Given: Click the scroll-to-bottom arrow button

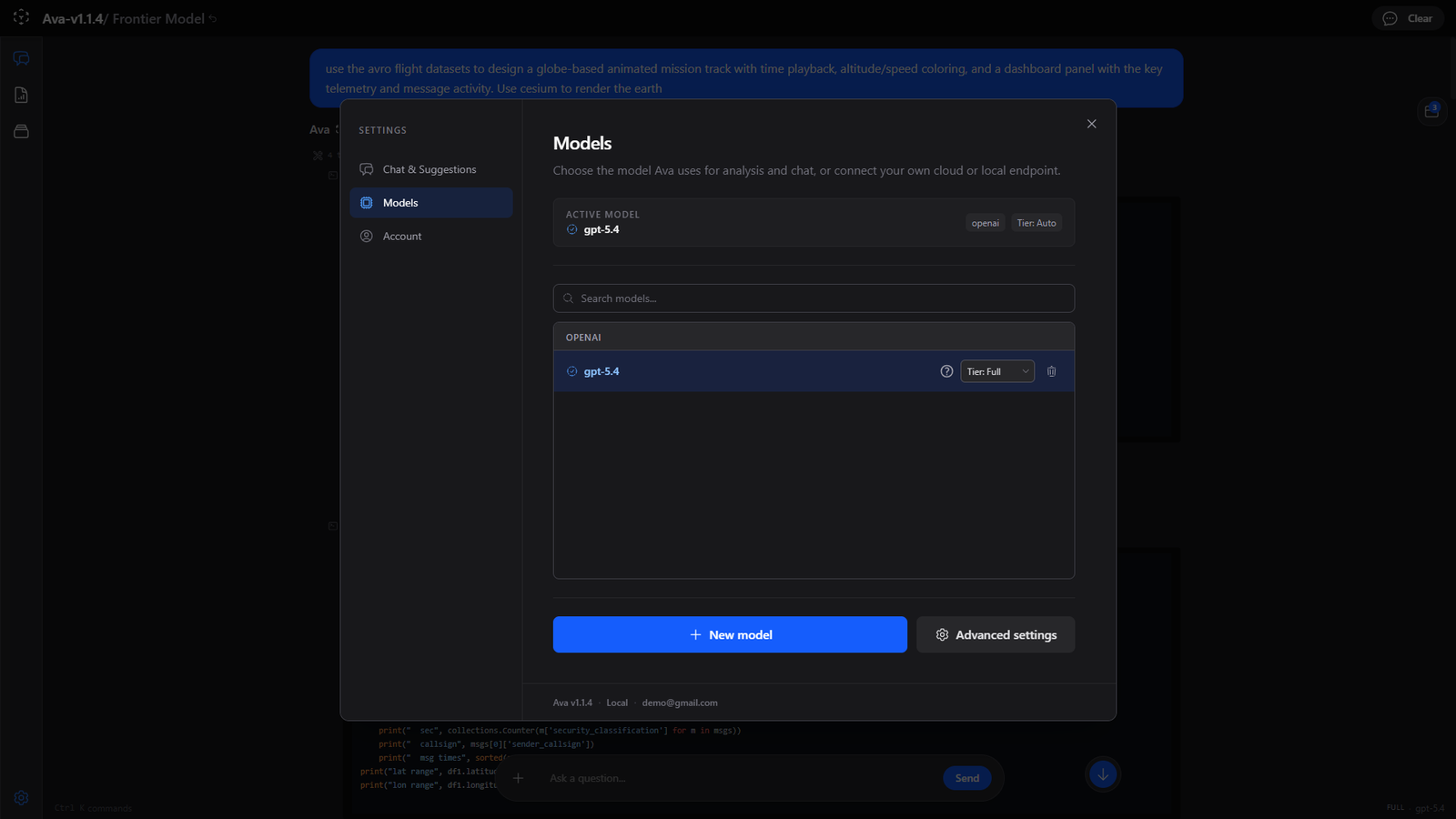Looking at the screenshot, I should click(1103, 774).
